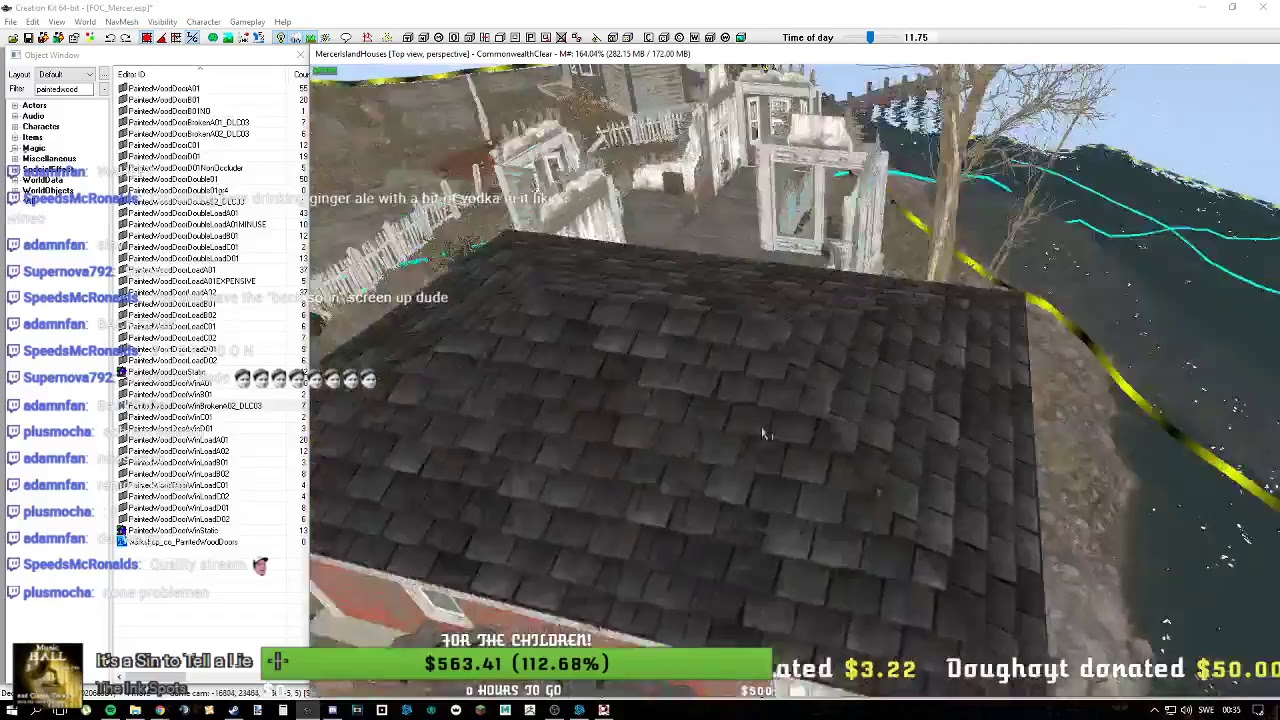Screen dimensions: 1280x720
Task: Open the Gameplay menu
Action: click(247, 22)
